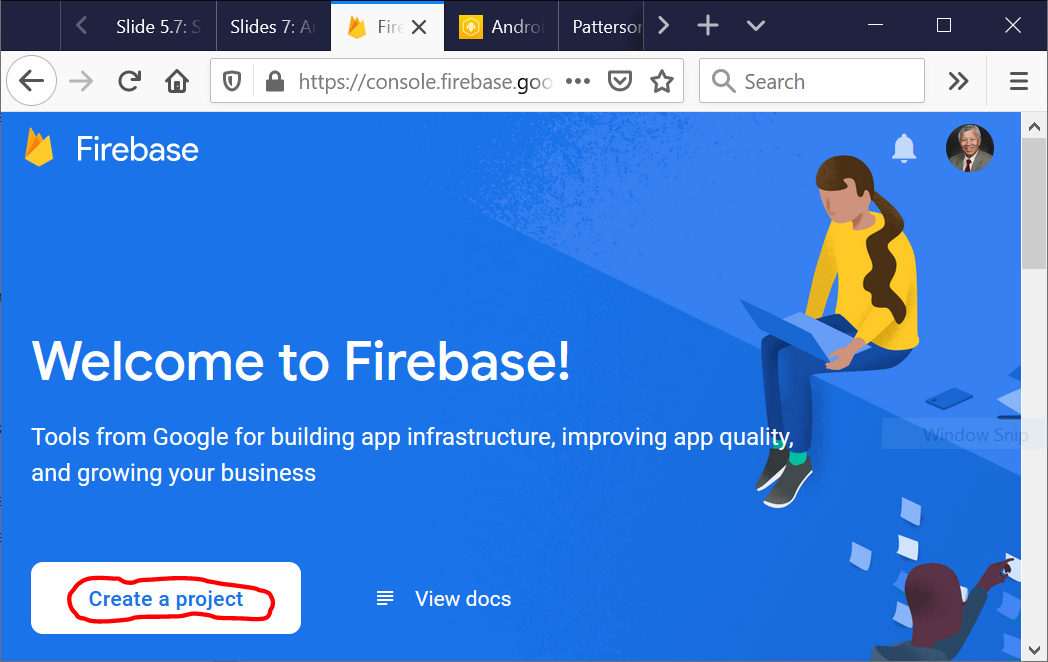View site security padlock information
Screen dimensions: 1048x662
coord(275,82)
